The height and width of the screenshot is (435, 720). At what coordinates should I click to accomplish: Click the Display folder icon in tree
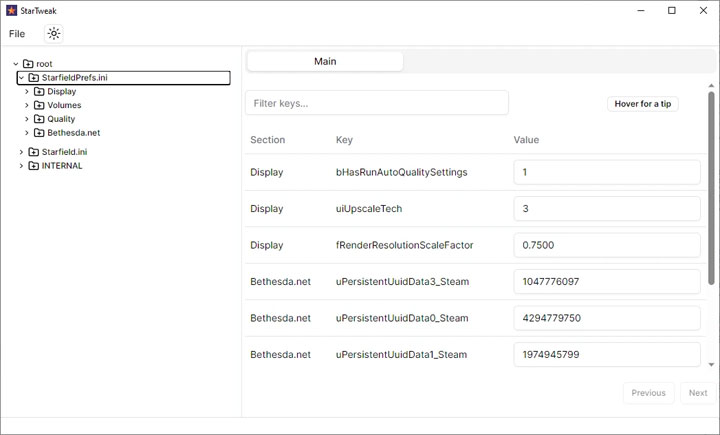click(x=39, y=92)
